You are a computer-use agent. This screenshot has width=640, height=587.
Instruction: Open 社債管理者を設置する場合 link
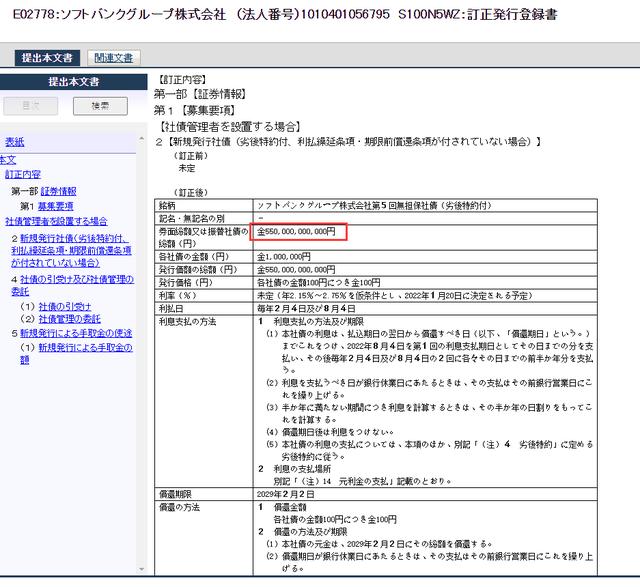(56, 221)
